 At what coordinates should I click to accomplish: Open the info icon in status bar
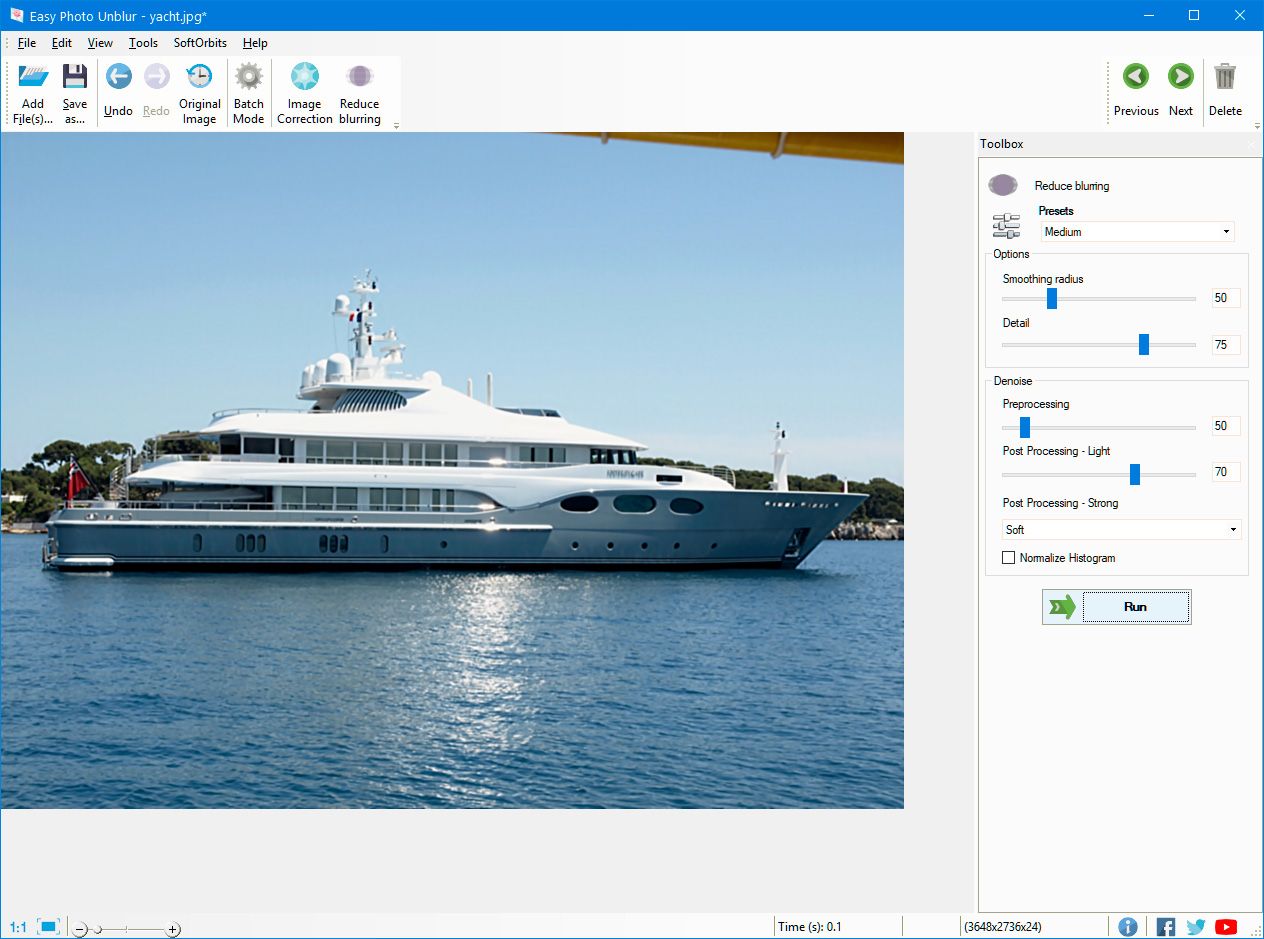1128,927
